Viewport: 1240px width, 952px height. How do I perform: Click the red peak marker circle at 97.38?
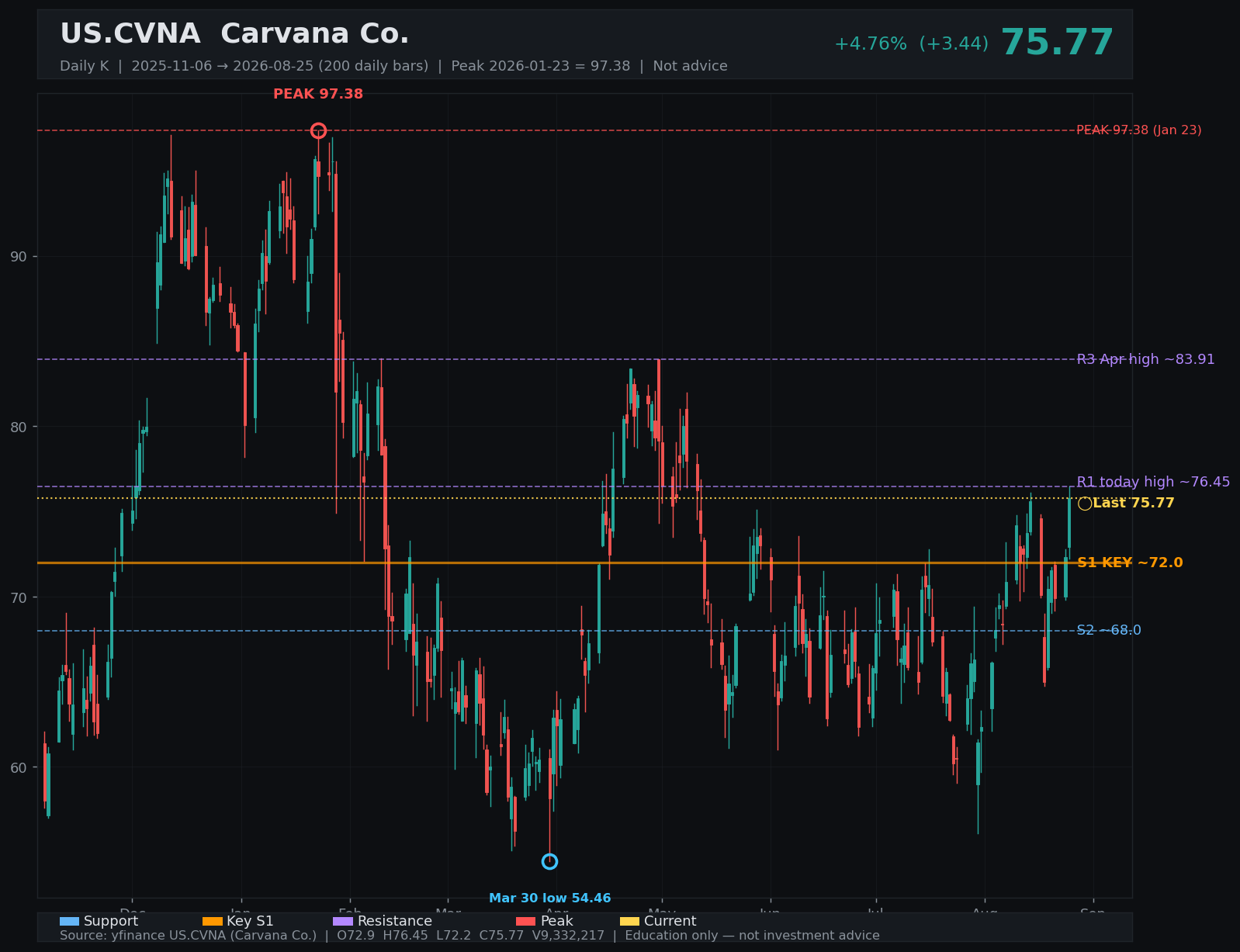pyautogui.click(x=318, y=130)
